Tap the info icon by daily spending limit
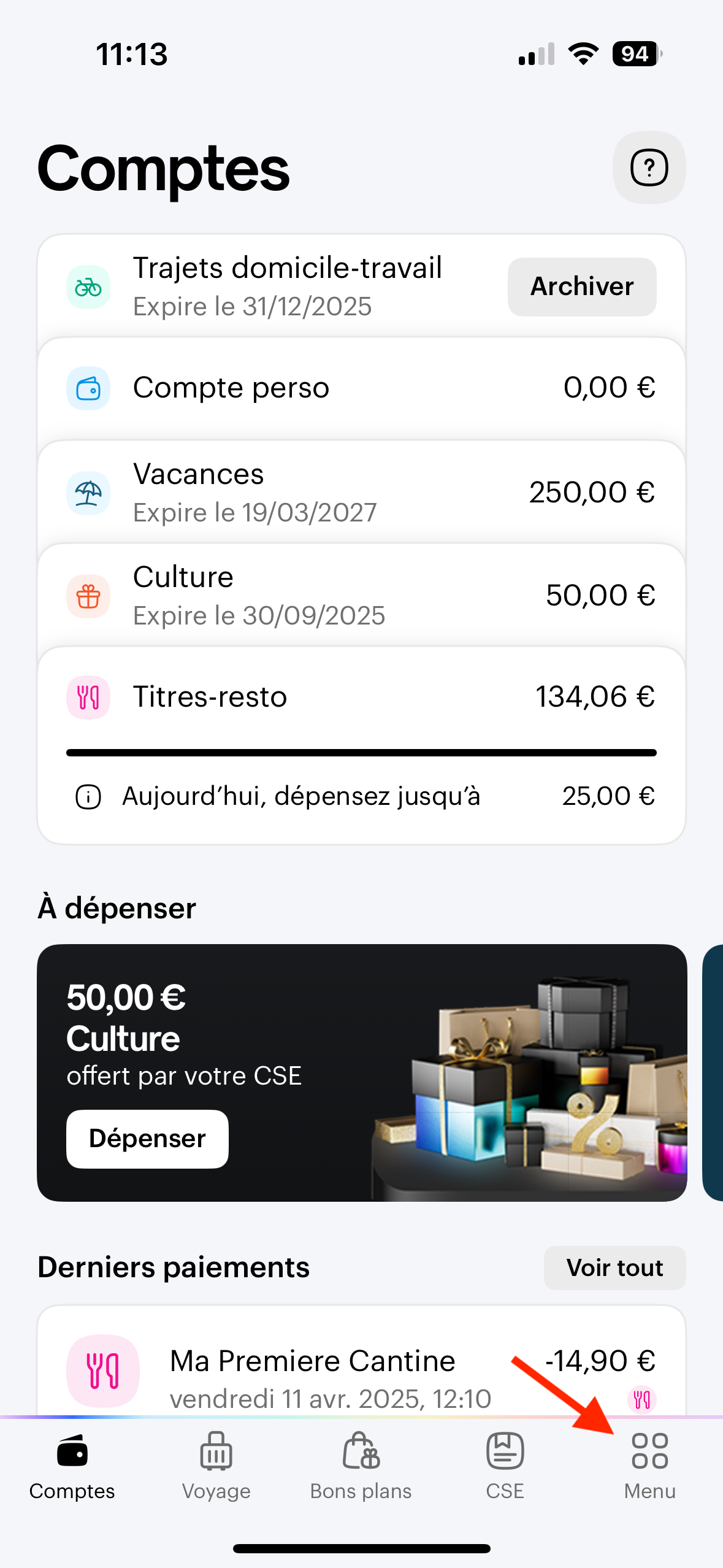723x1568 pixels. point(88,797)
